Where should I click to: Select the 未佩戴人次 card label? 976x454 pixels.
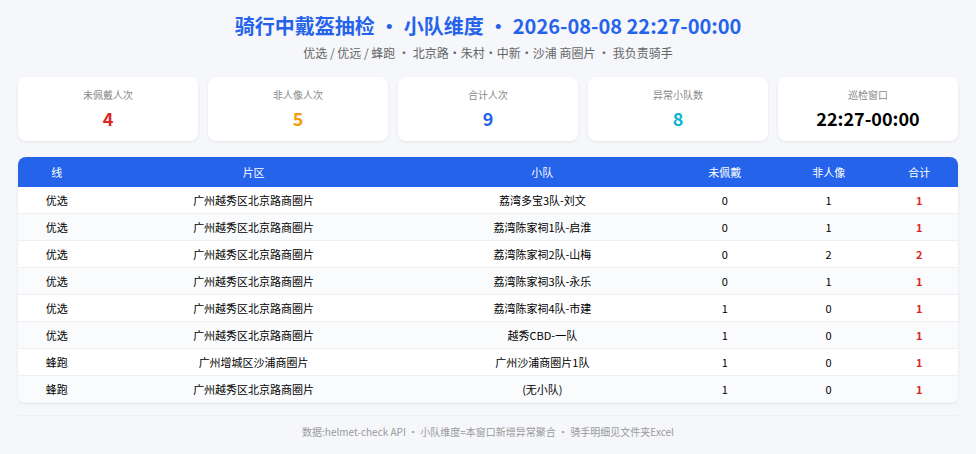point(108,95)
